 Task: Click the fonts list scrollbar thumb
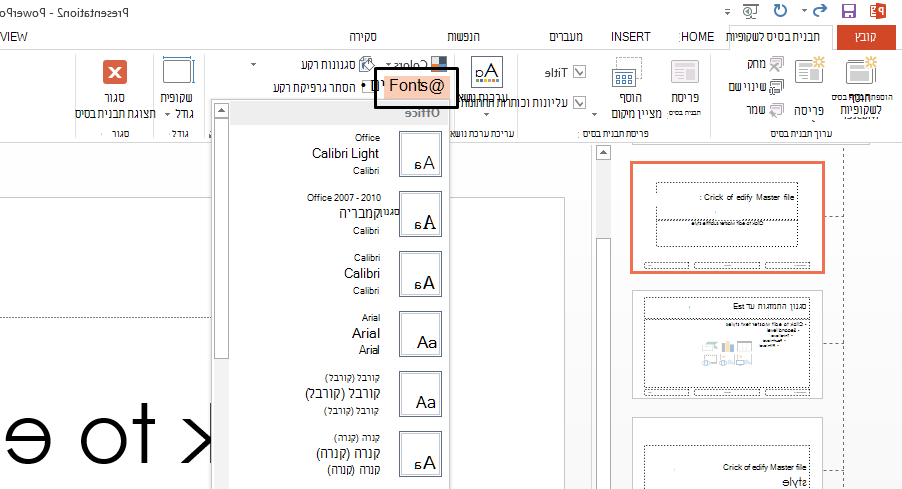[x=221, y=239]
